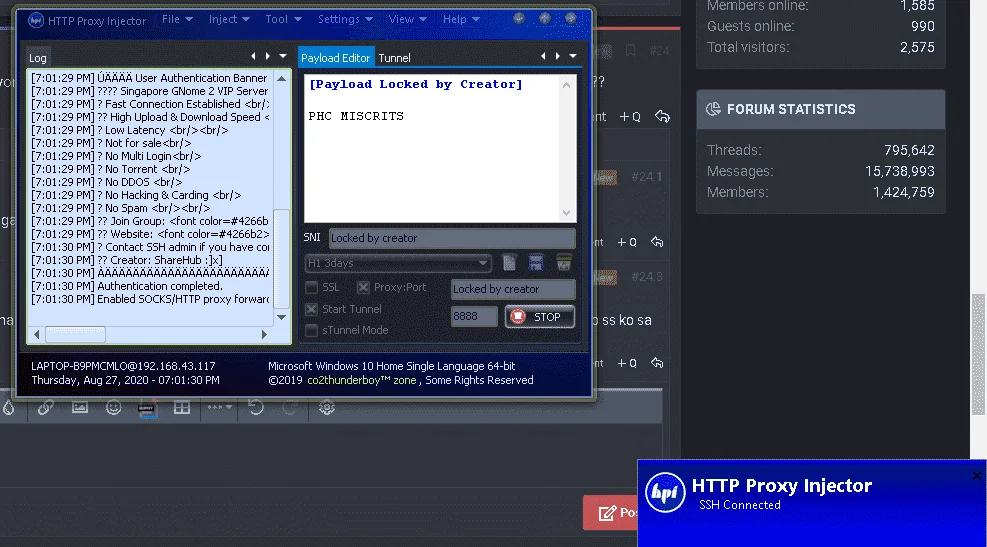
Task: Click the new profile document icon
Action: coord(509,262)
